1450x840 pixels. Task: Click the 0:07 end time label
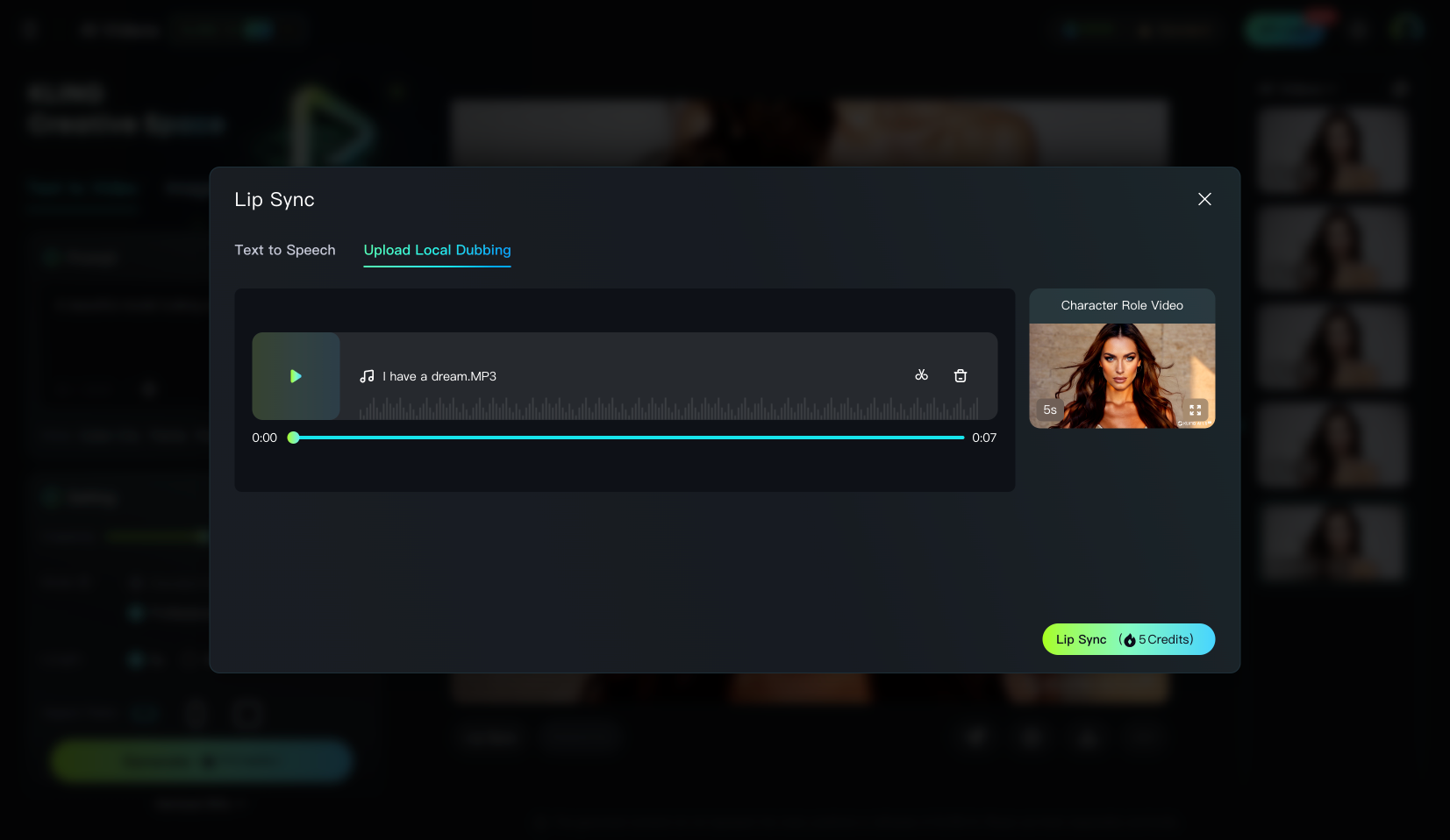click(984, 438)
